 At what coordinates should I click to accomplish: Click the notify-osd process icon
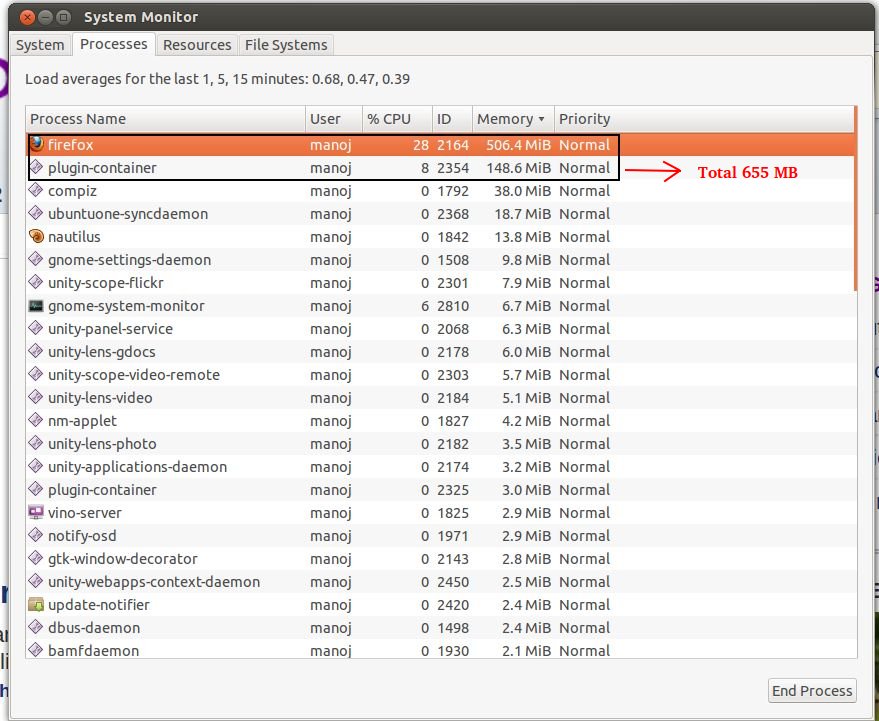click(38, 536)
